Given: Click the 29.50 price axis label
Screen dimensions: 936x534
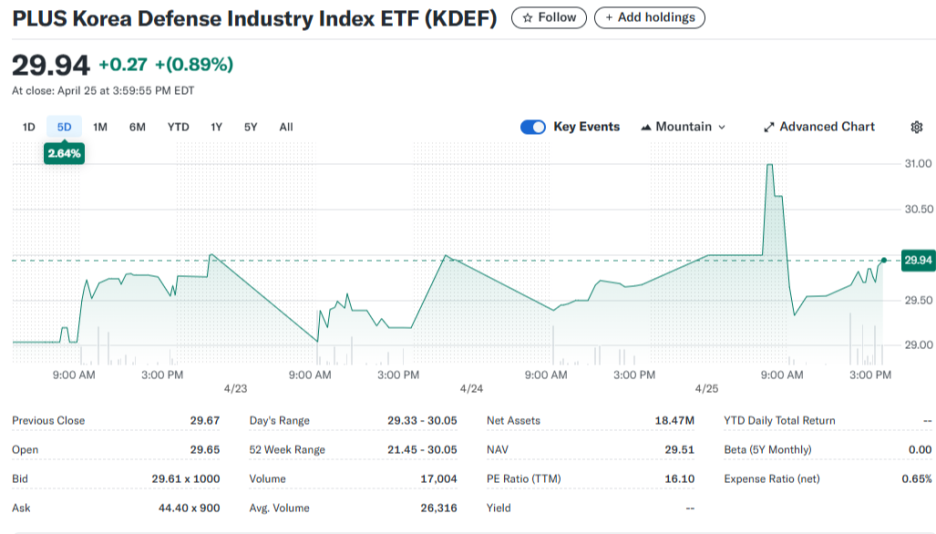Looking at the screenshot, I should tap(919, 300).
